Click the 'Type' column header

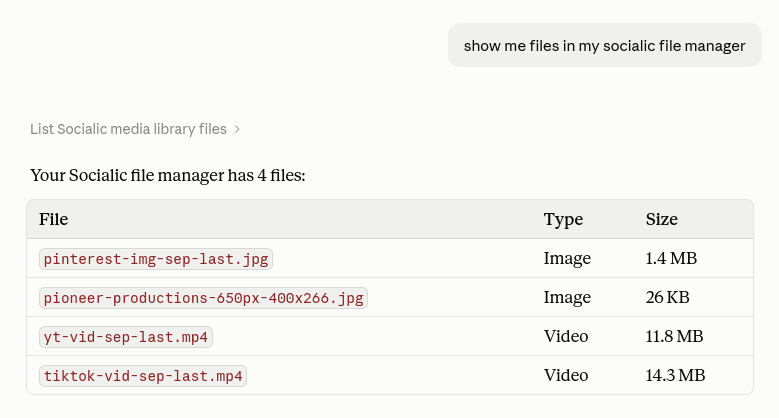pyautogui.click(x=563, y=219)
